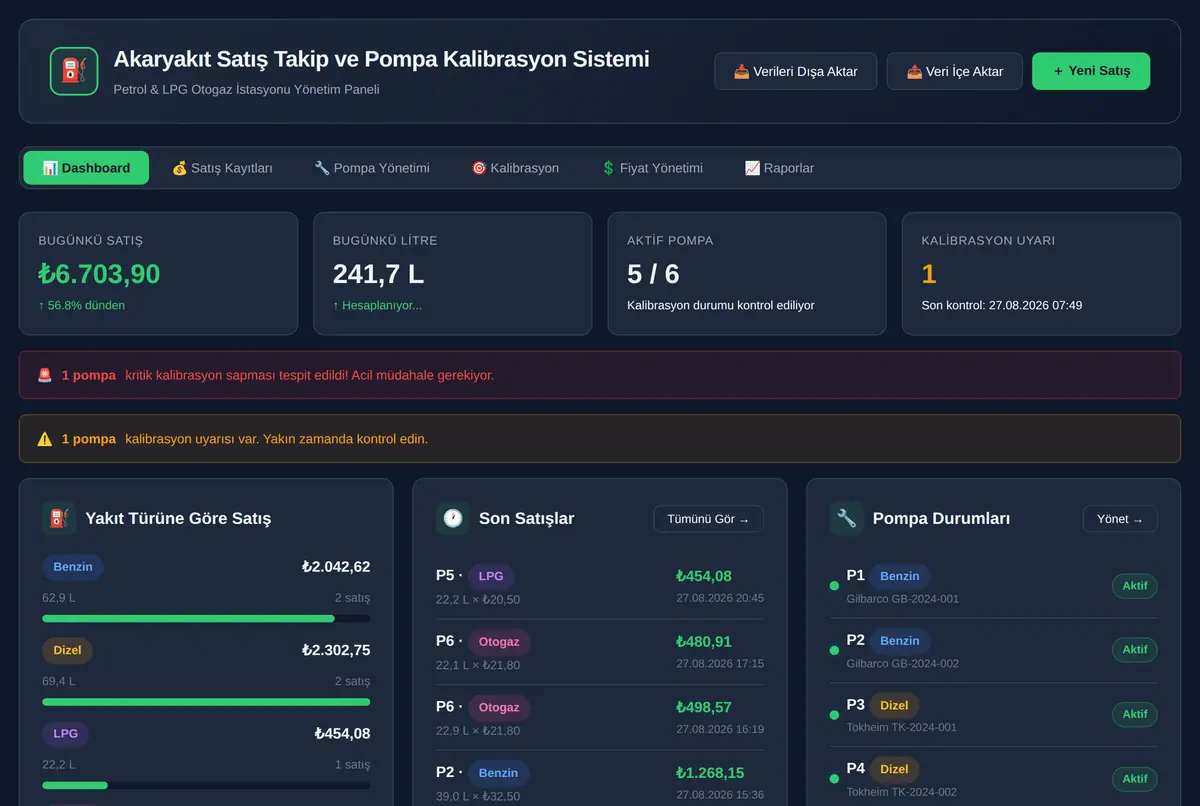Select the Fiyat Yönetimi tab
1200x806 pixels.
[x=652, y=168]
